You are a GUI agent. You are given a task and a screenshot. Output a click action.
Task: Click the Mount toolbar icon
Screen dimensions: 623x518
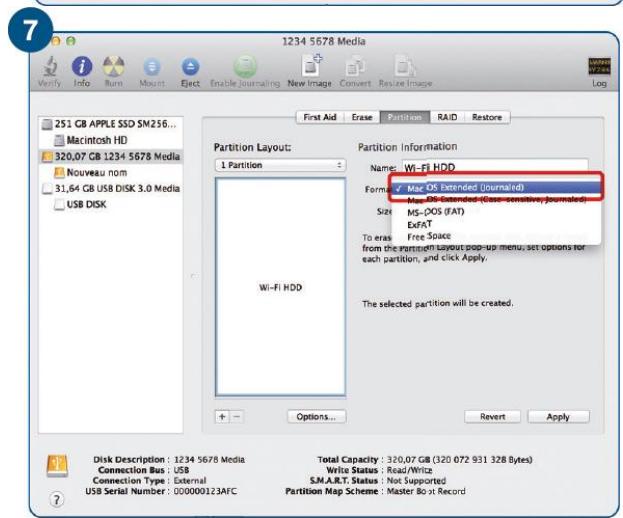pos(152,67)
